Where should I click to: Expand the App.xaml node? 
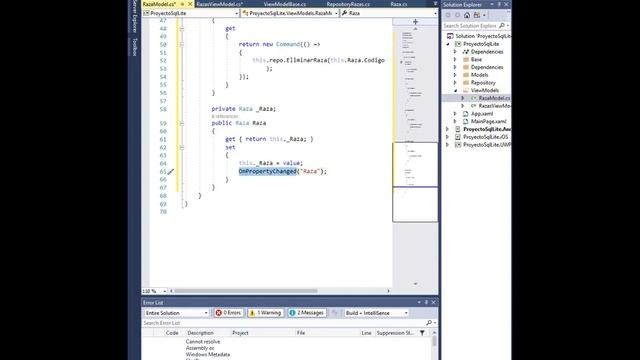456,113
